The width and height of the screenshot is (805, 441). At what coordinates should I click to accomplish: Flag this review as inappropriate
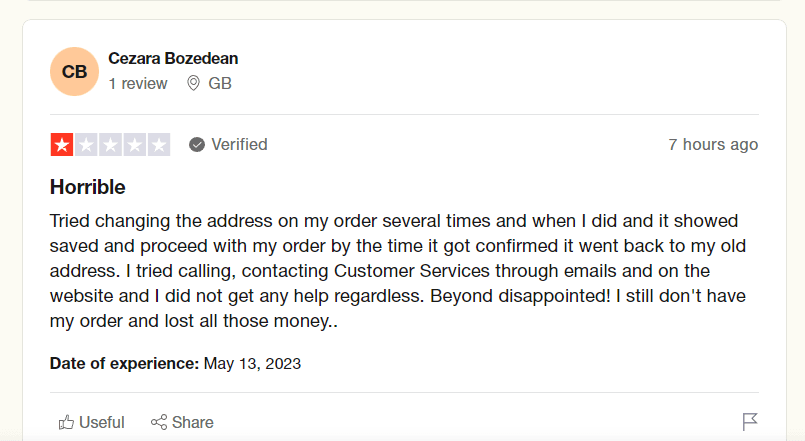coord(750,422)
